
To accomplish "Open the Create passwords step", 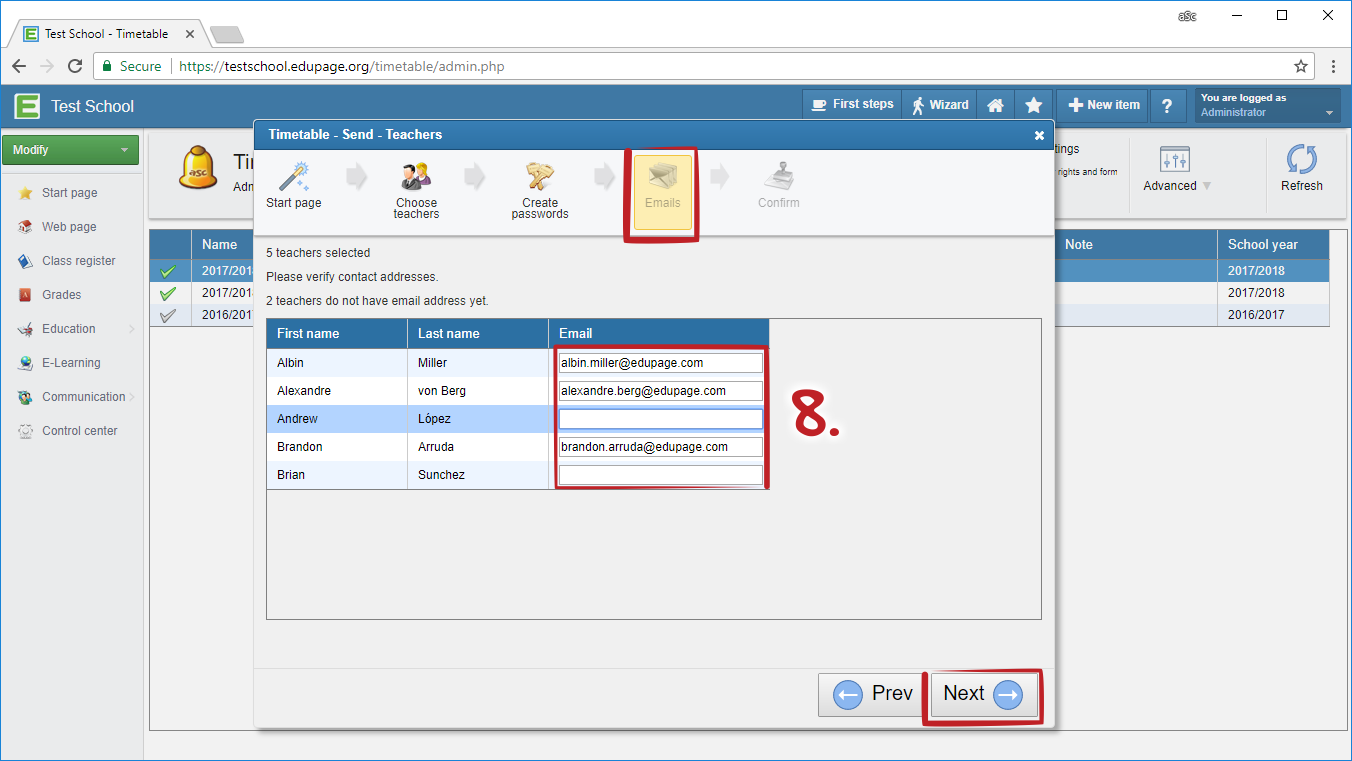I will (540, 178).
